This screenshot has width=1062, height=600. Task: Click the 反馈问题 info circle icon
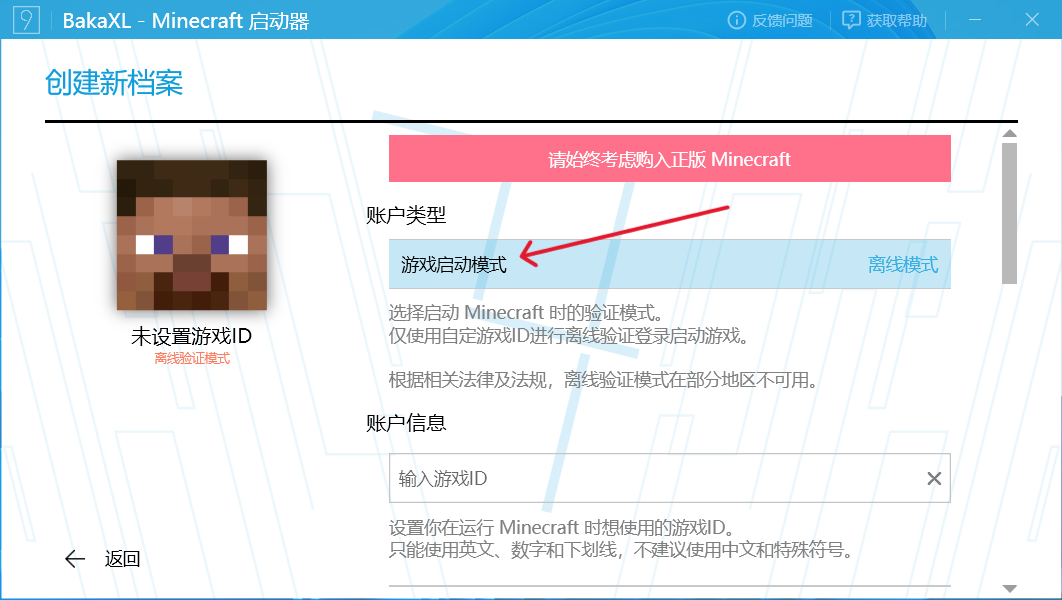click(x=737, y=20)
